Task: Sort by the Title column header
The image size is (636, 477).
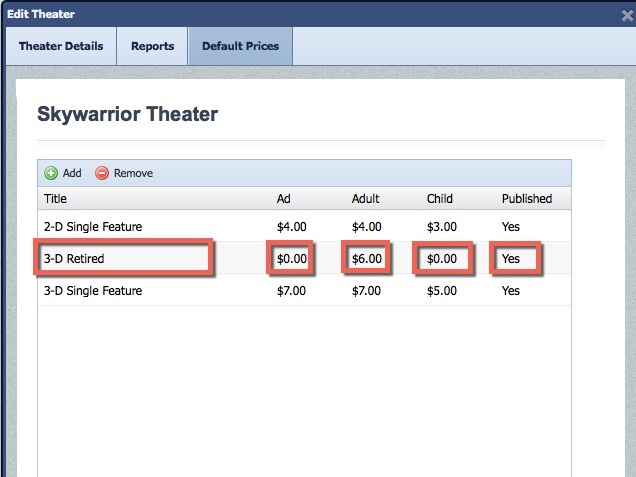Action: click(x=57, y=199)
